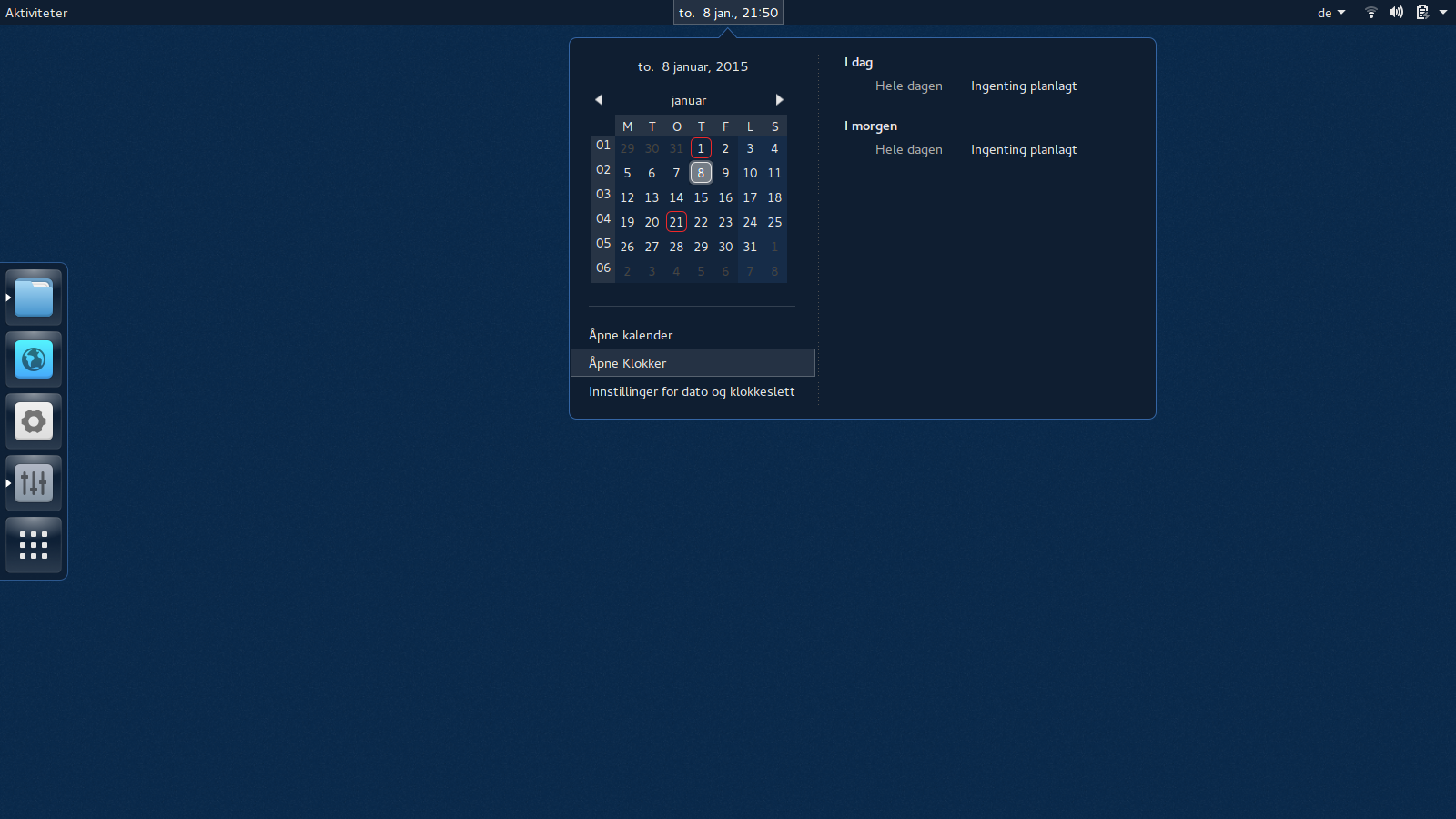
Task: Go to next month arrow
Action: click(x=779, y=100)
